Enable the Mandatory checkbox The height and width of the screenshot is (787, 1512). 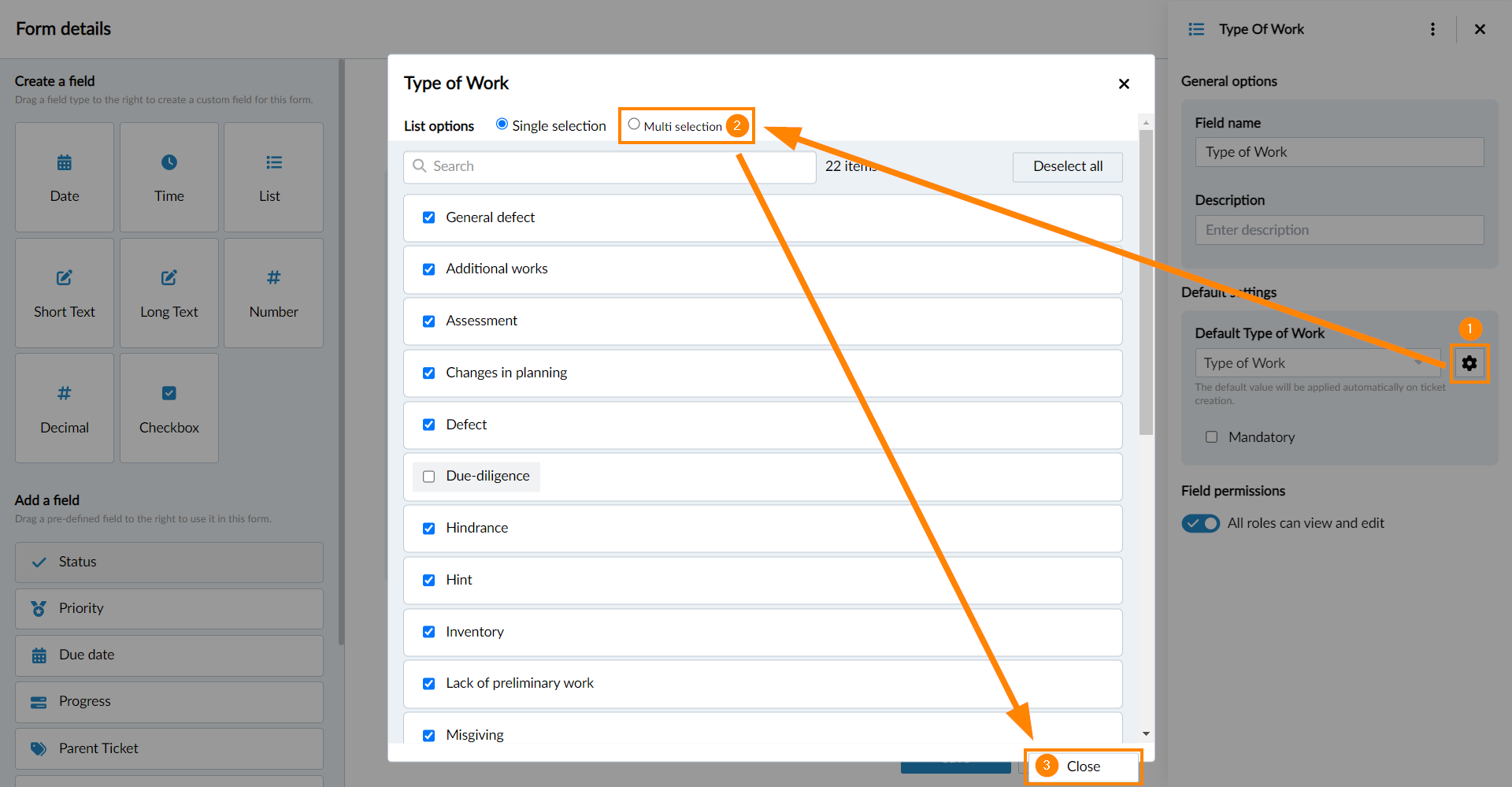click(1211, 437)
